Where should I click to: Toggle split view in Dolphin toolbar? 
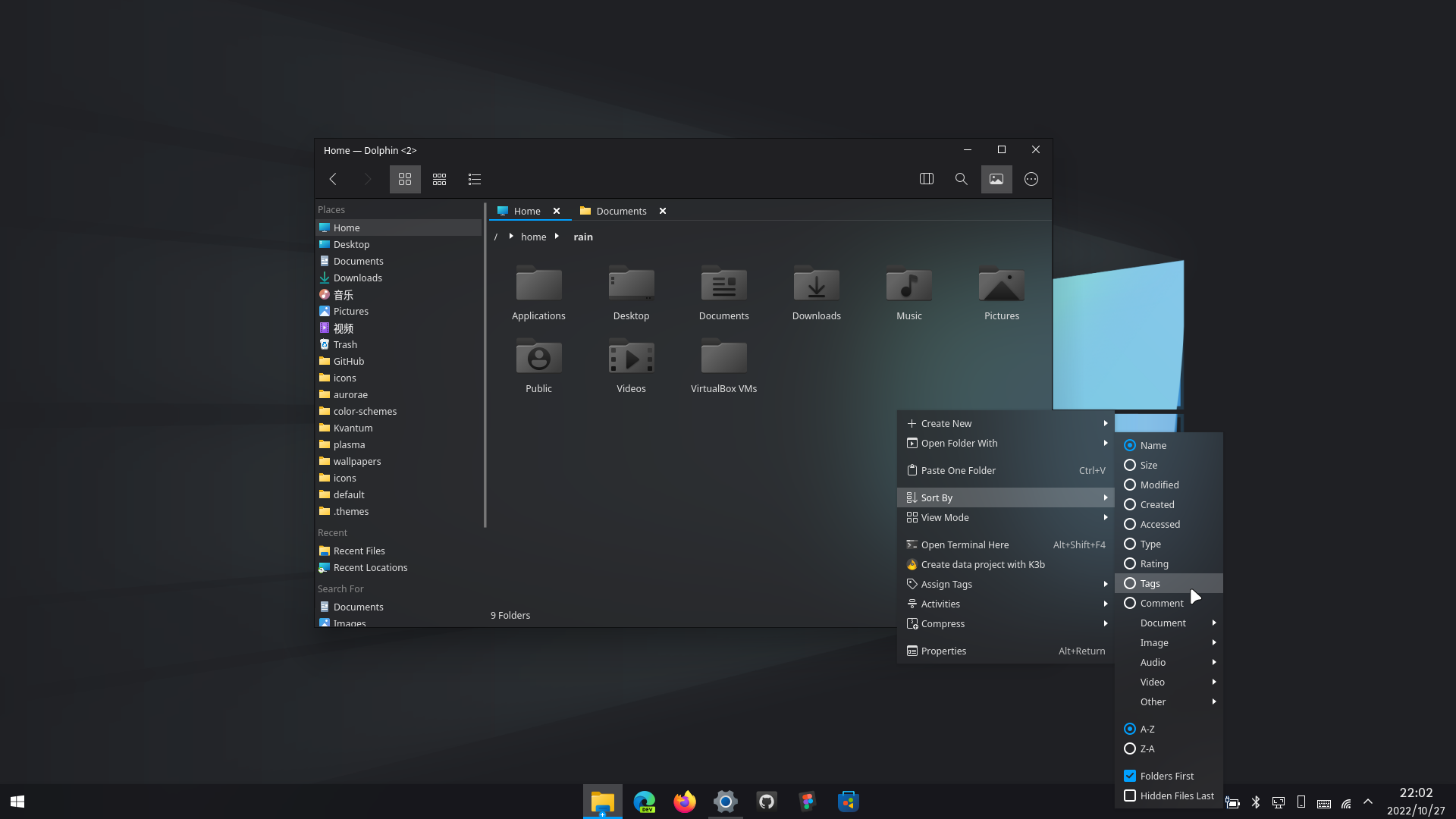click(927, 179)
